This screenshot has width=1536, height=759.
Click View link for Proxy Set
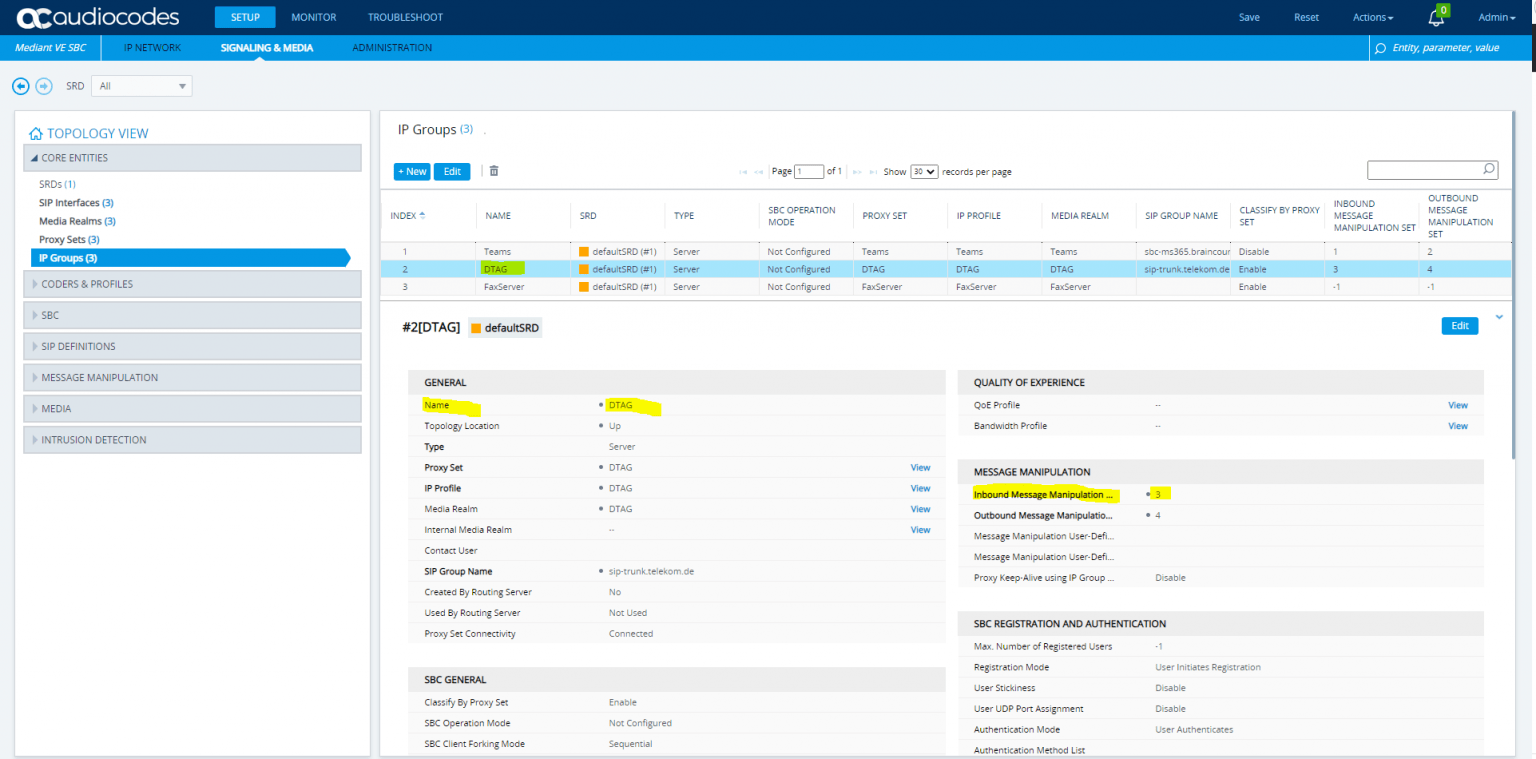pyautogui.click(x=920, y=467)
